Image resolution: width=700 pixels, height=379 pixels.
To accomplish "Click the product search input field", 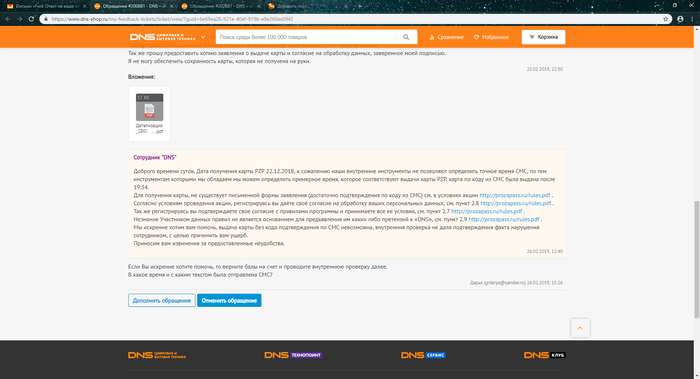I will pos(306,37).
